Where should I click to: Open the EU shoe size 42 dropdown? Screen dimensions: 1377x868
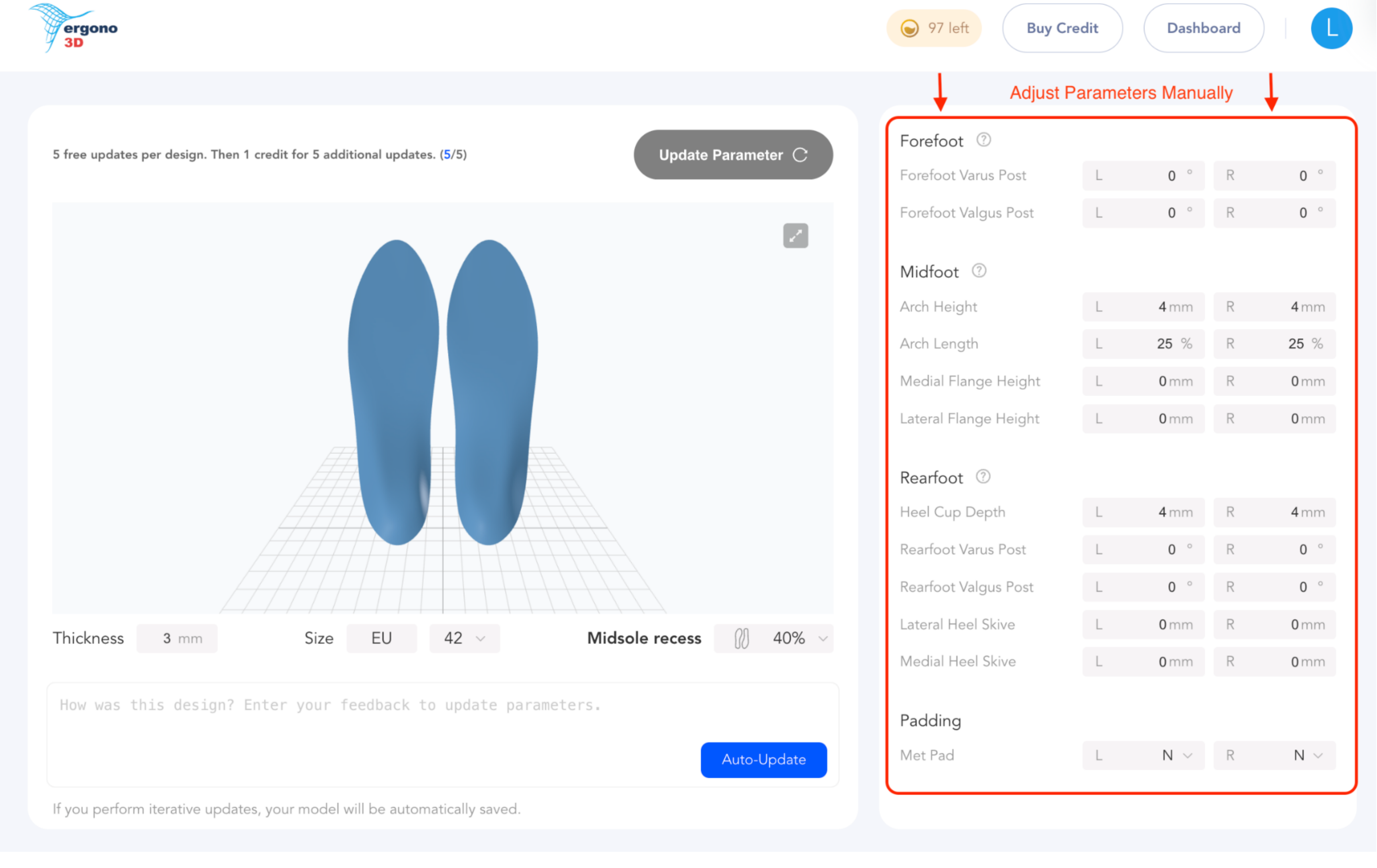tap(464, 638)
